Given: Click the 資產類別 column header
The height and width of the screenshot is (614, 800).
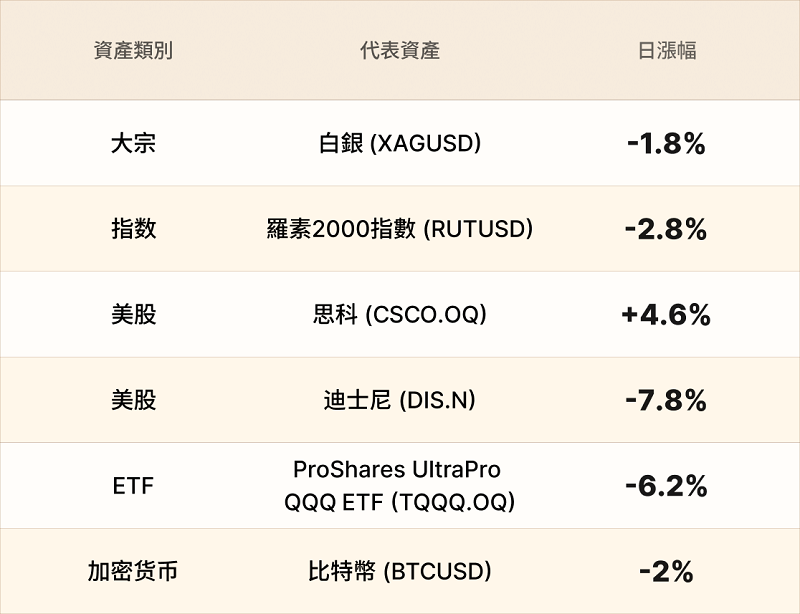Looking at the screenshot, I should point(133,51).
